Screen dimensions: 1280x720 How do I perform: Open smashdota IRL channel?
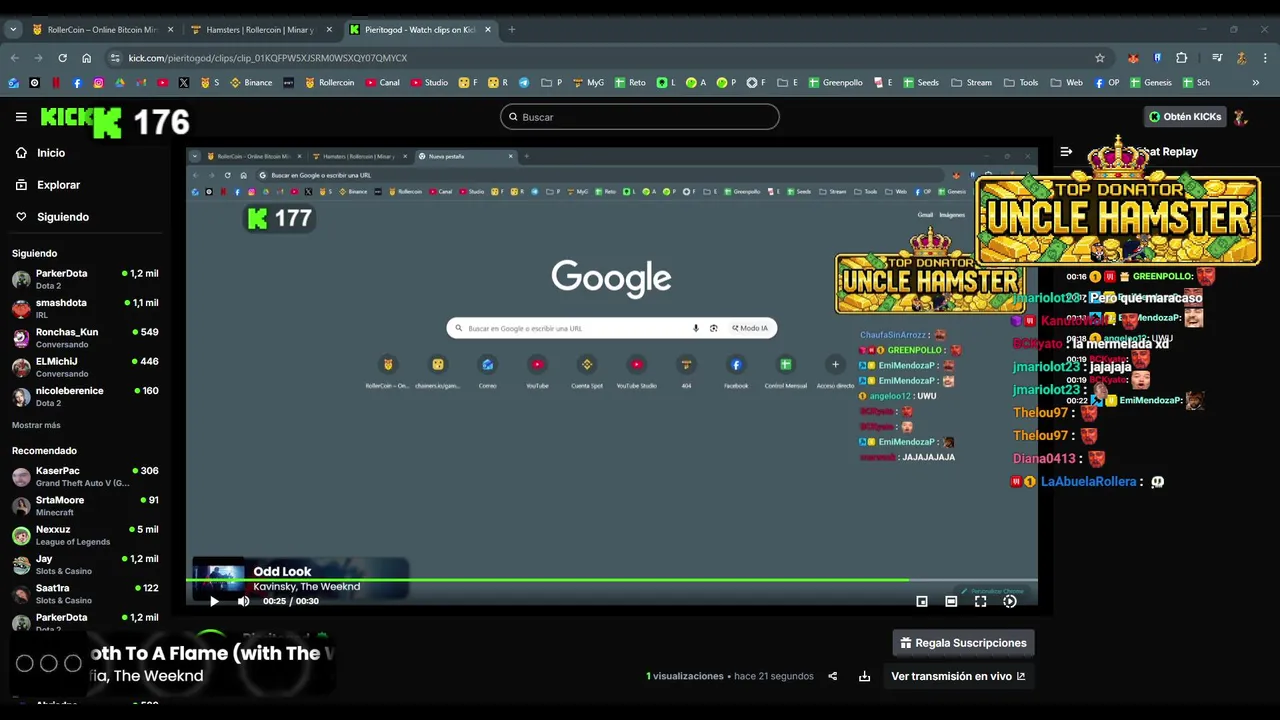[x=85, y=308]
